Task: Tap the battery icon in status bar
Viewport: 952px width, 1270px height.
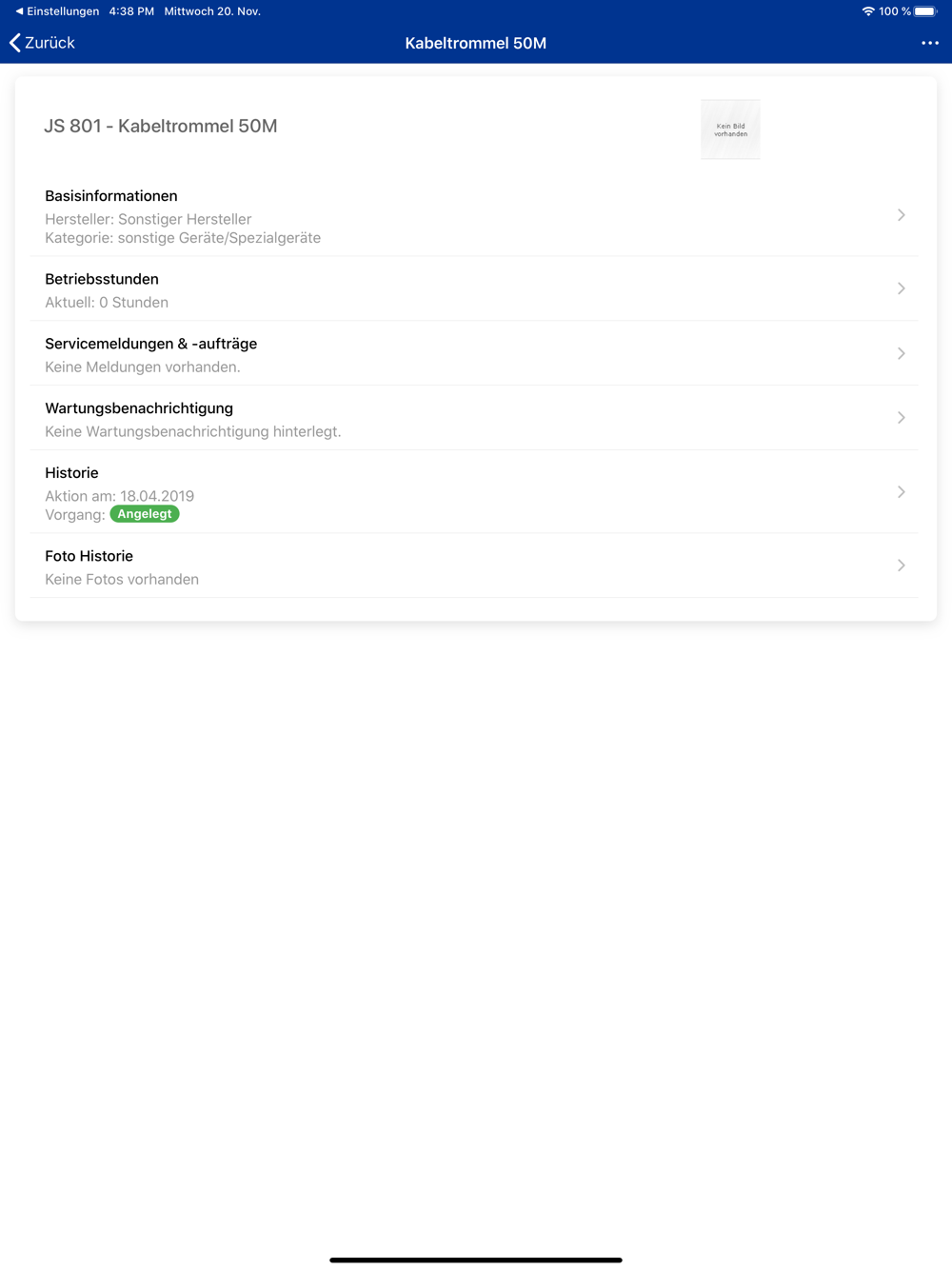Action: point(925,11)
